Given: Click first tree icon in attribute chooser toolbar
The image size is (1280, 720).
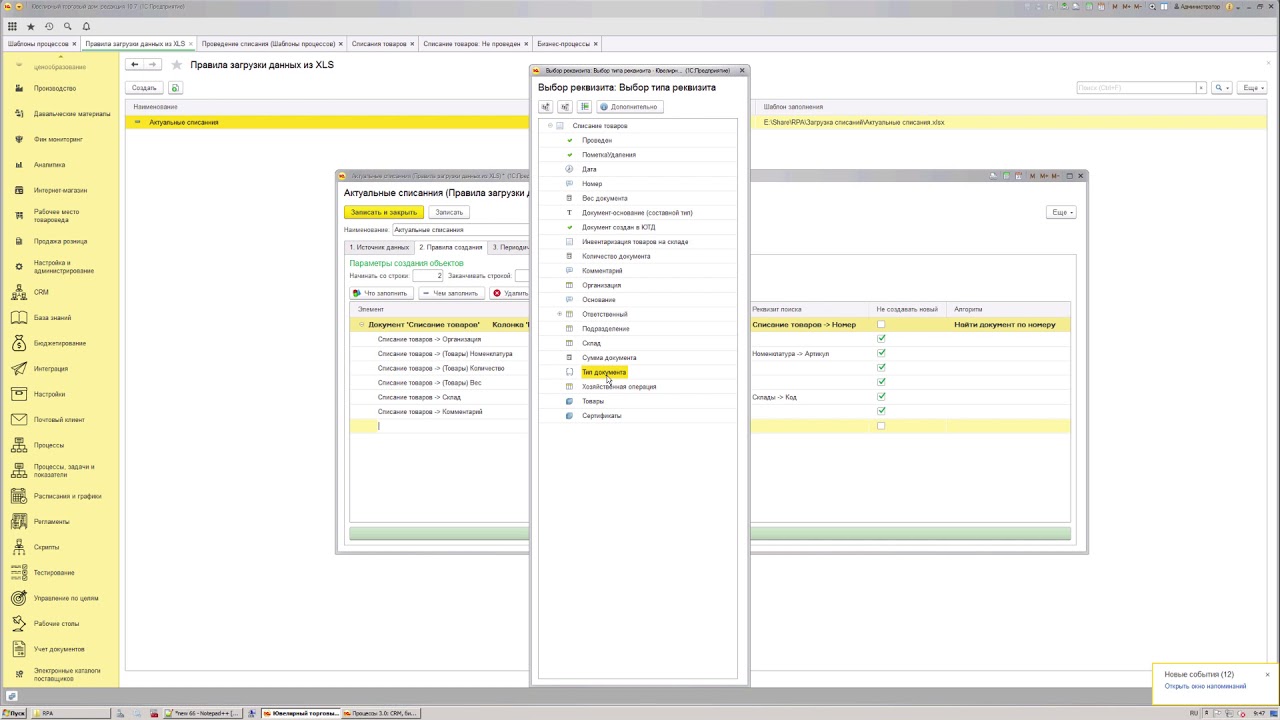Looking at the screenshot, I should click(x=546, y=106).
